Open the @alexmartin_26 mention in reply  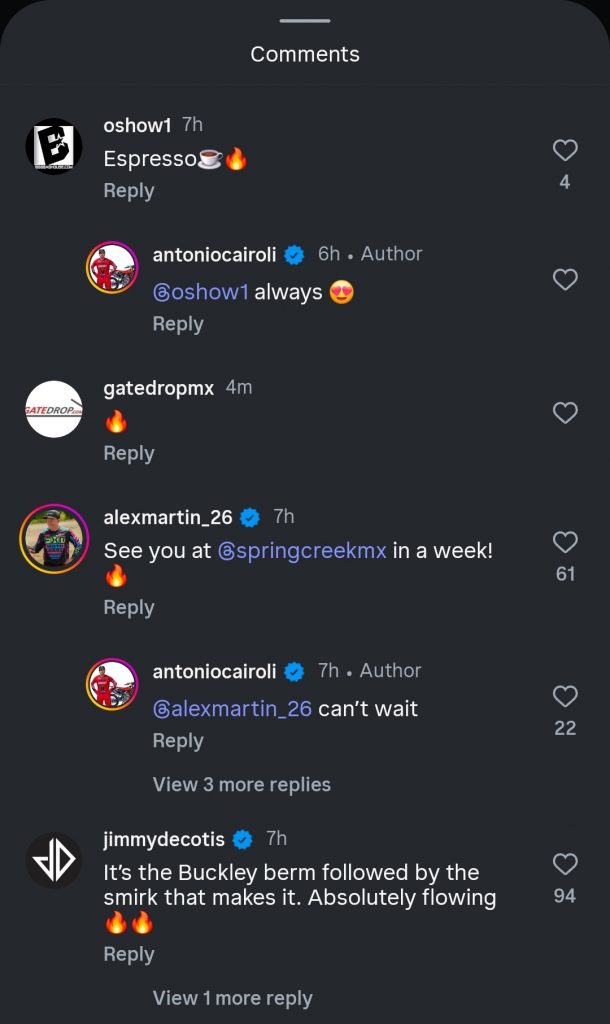232,709
